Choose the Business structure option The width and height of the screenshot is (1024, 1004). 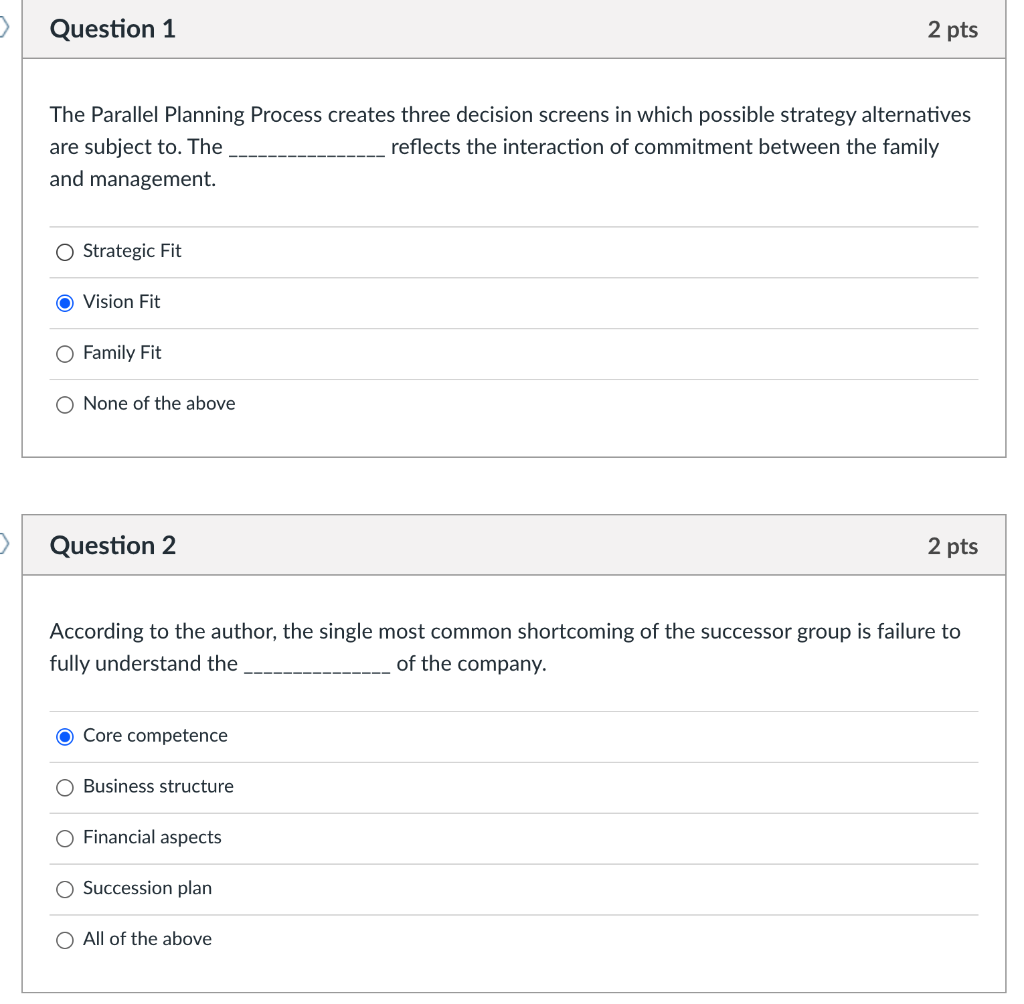[64, 787]
